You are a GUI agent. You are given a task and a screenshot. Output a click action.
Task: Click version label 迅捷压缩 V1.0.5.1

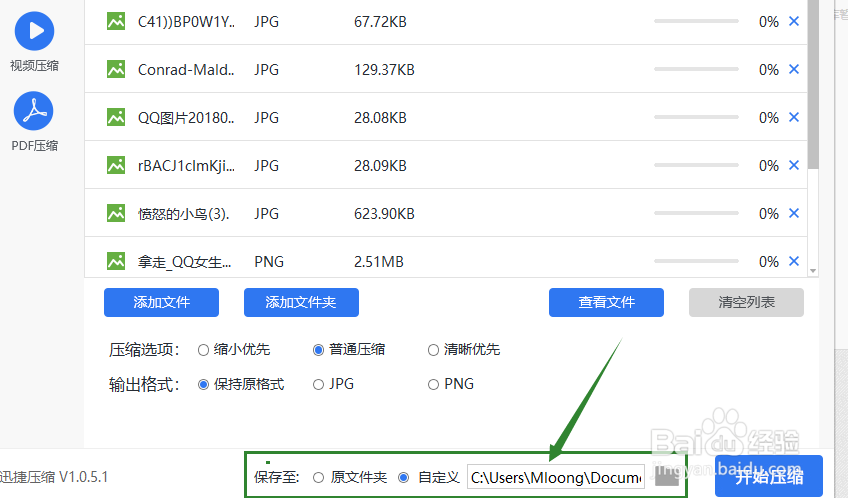[x=54, y=477]
